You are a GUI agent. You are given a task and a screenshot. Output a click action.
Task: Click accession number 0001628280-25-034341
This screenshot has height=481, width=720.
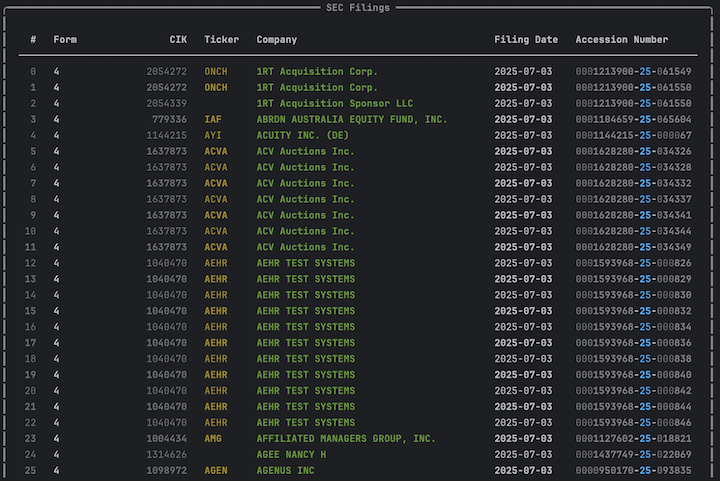tap(633, 215)
